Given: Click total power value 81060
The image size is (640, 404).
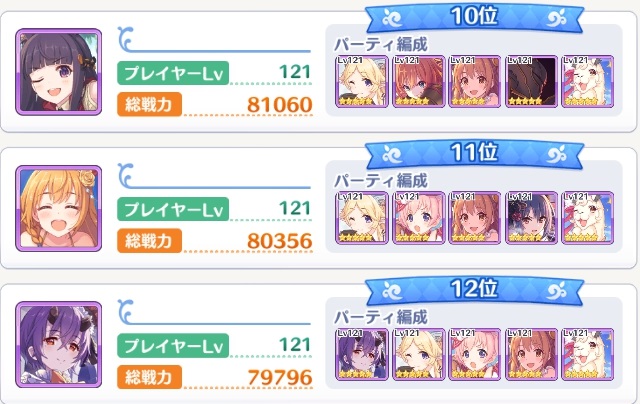Looking at the screenshot, I should (280, 105).
